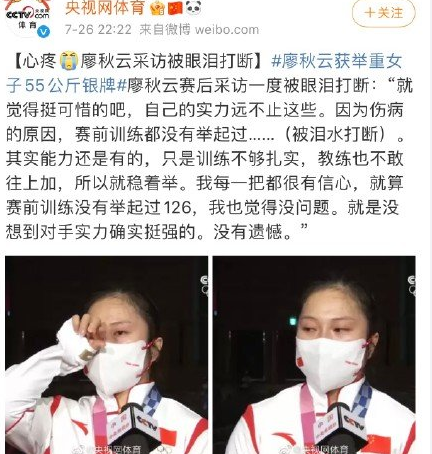
Task: Open the 来自微博 weibo.com source link
Action: 199,30
